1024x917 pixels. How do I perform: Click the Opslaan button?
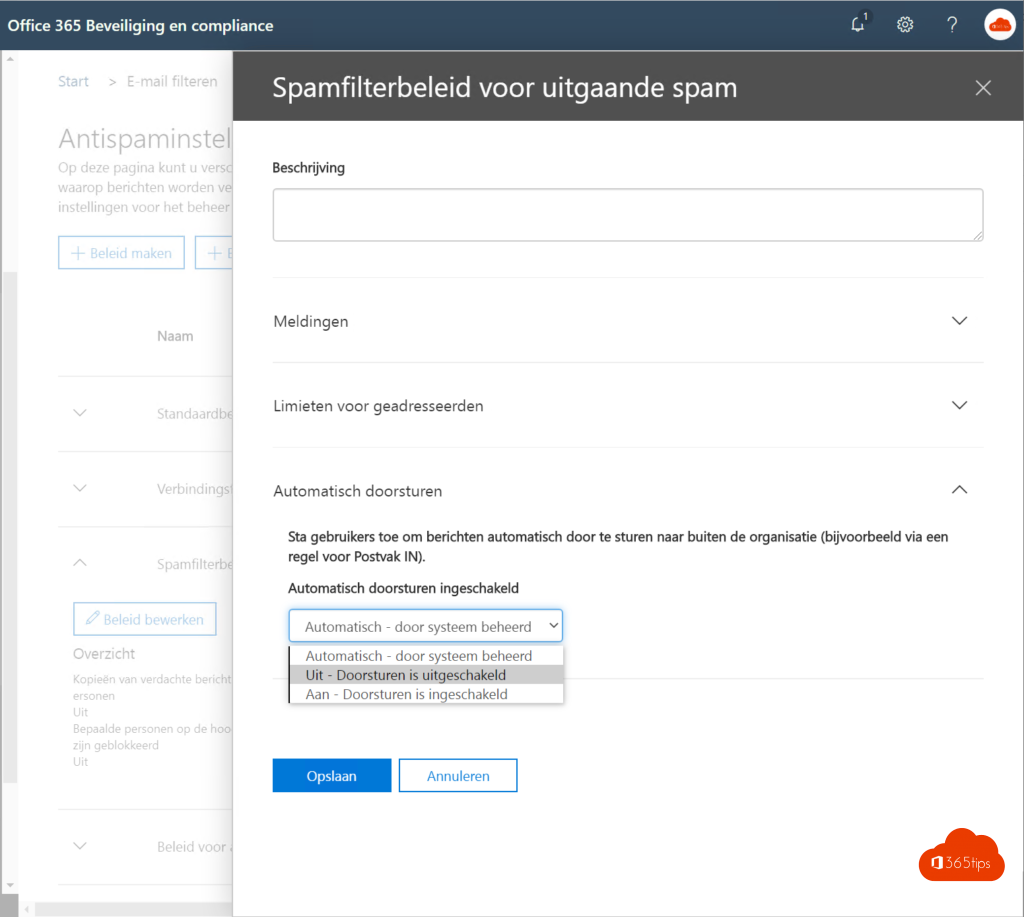[331, 775]
